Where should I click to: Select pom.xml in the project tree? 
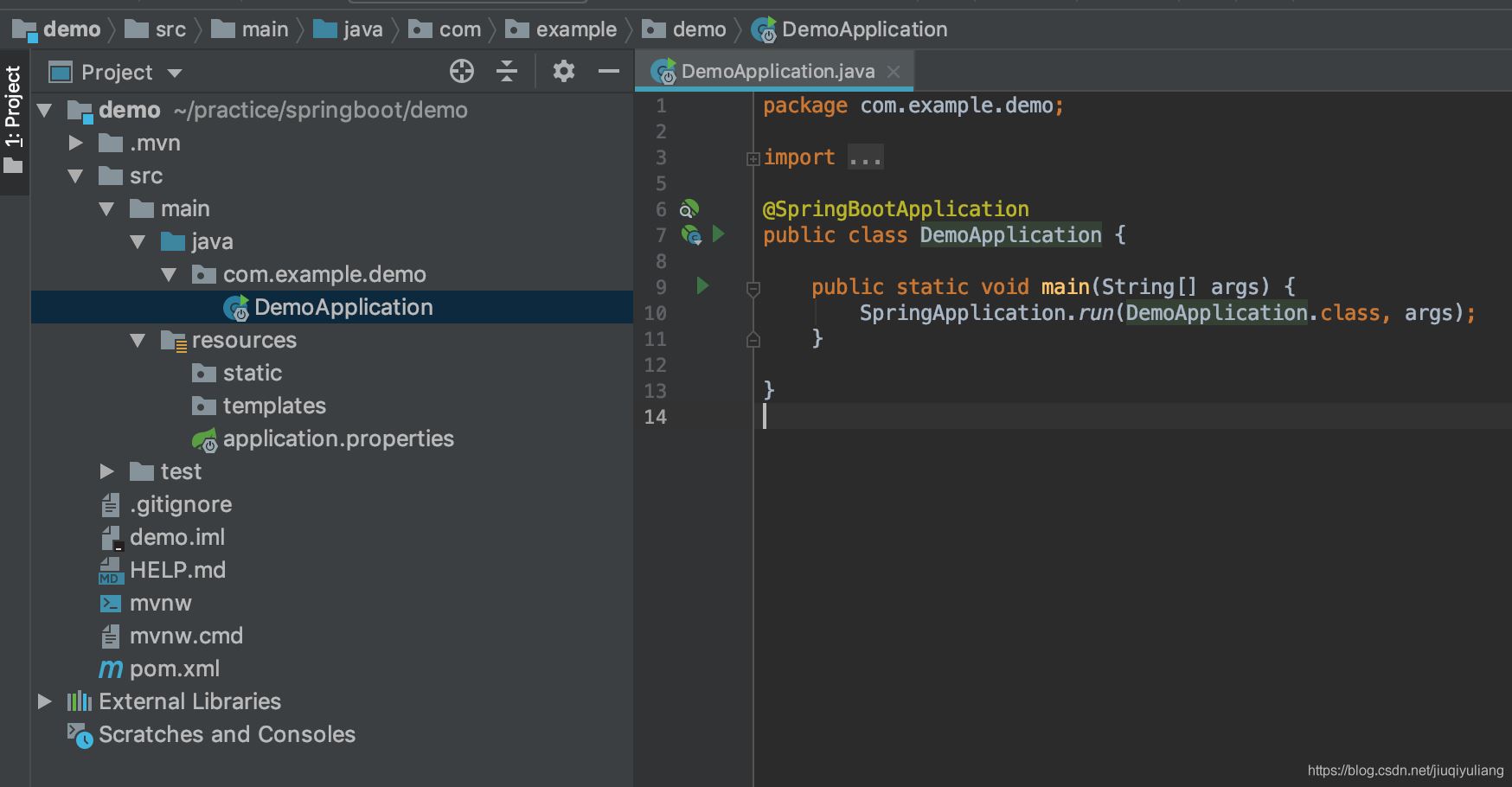tap(174, 669)
